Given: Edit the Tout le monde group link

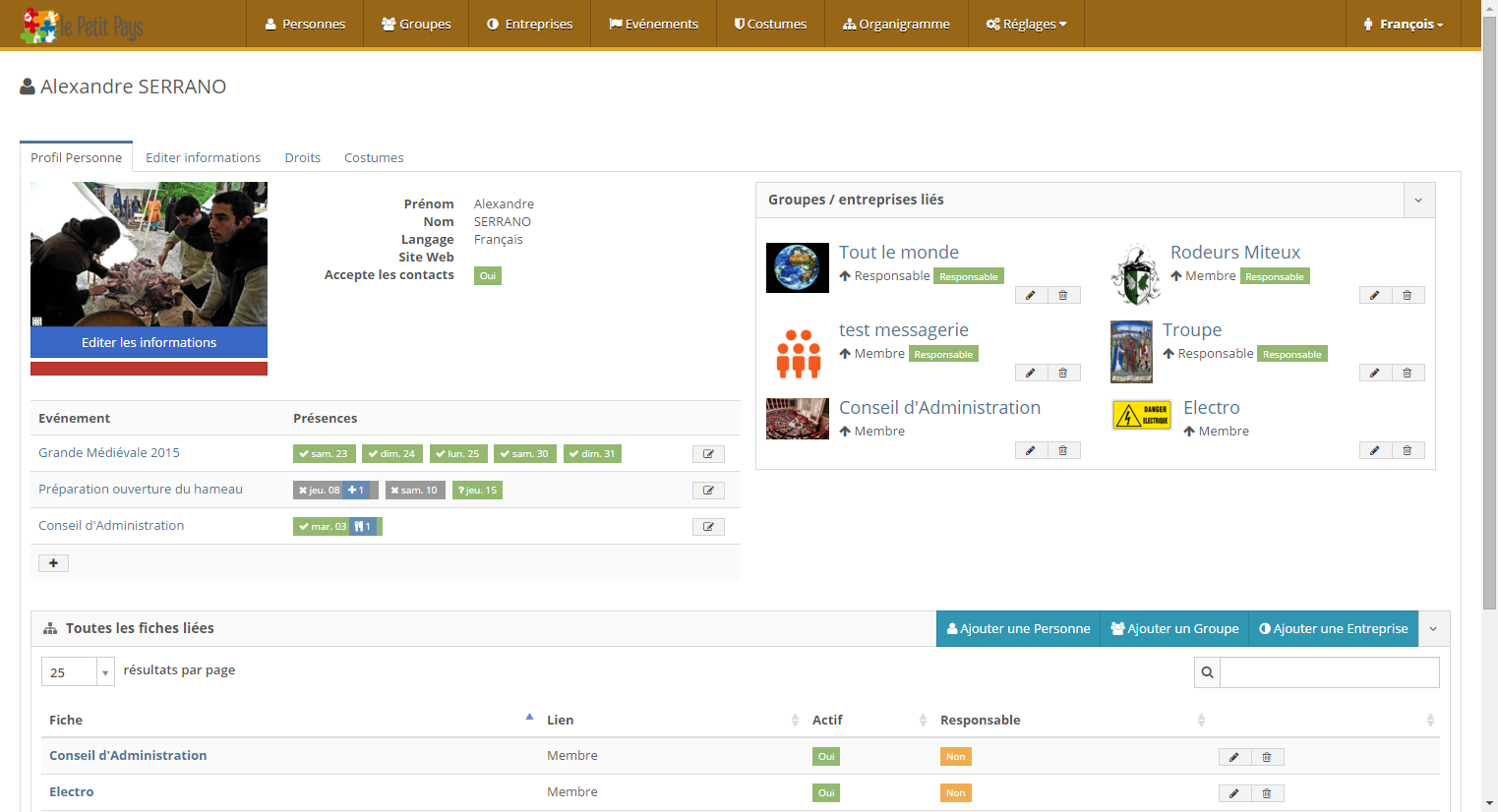Looking at the screenshot, I should coord(1031,295).
